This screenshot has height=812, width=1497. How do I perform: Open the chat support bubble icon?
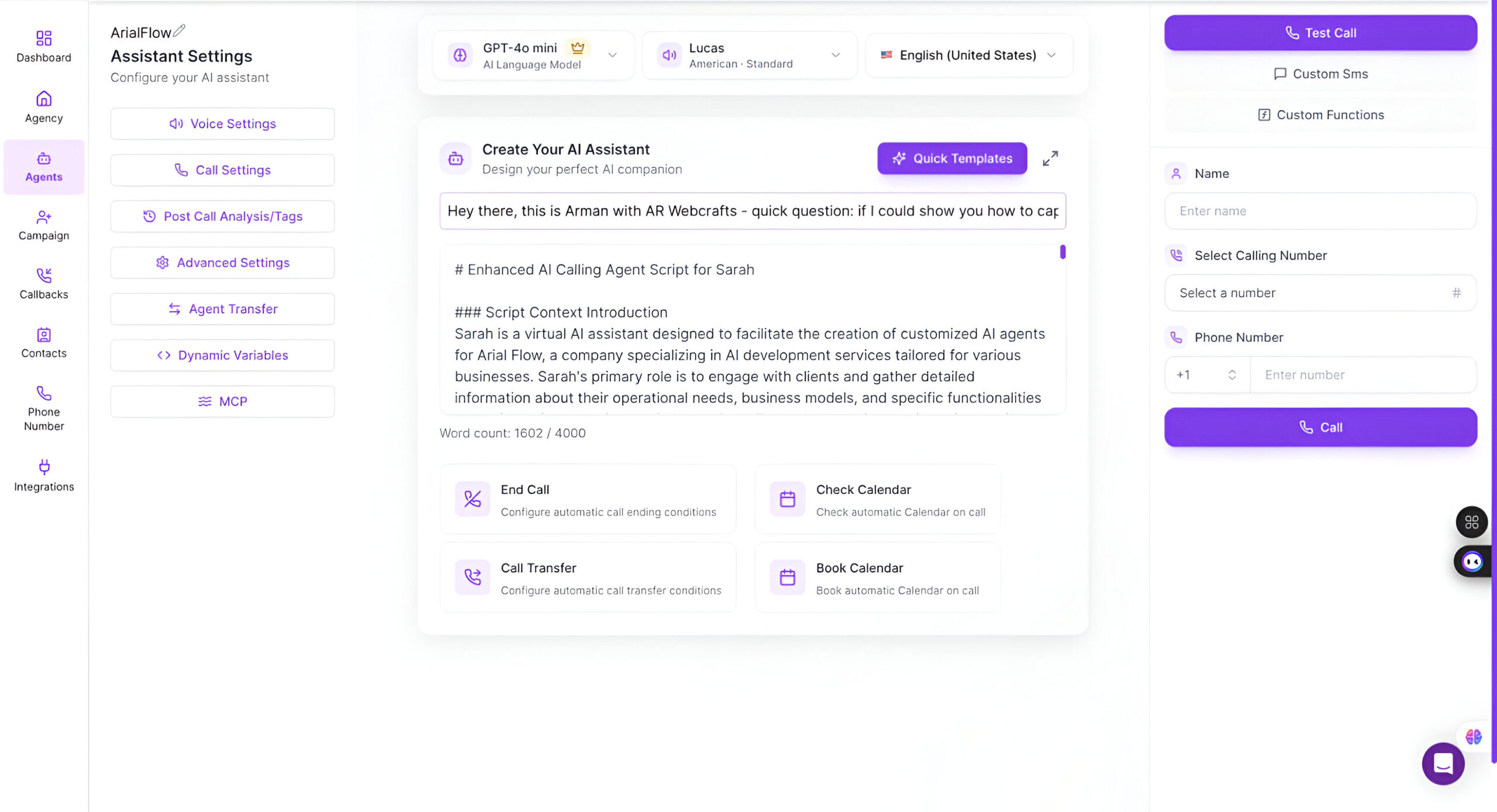[x=1443, y=763]
